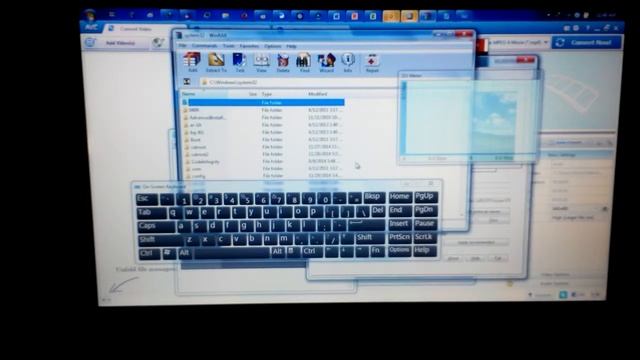
Task: Select the CodeIntegrity folder row
Action: click(264, 162)
